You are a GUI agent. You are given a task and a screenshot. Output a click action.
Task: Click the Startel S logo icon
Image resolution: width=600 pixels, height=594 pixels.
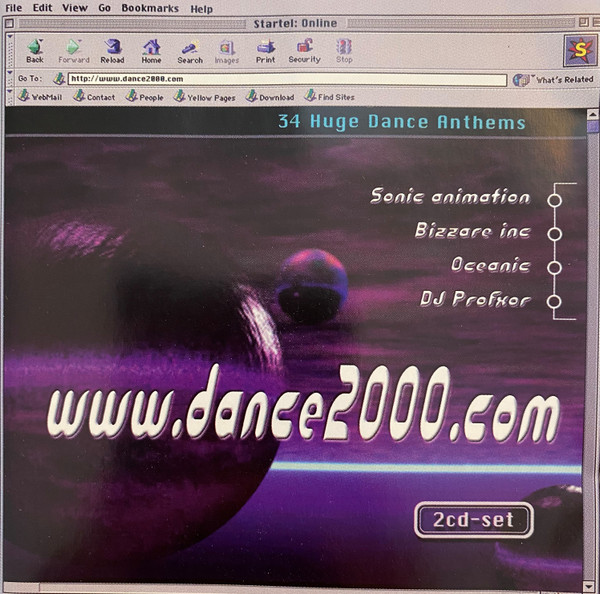[x=580, y=51]
